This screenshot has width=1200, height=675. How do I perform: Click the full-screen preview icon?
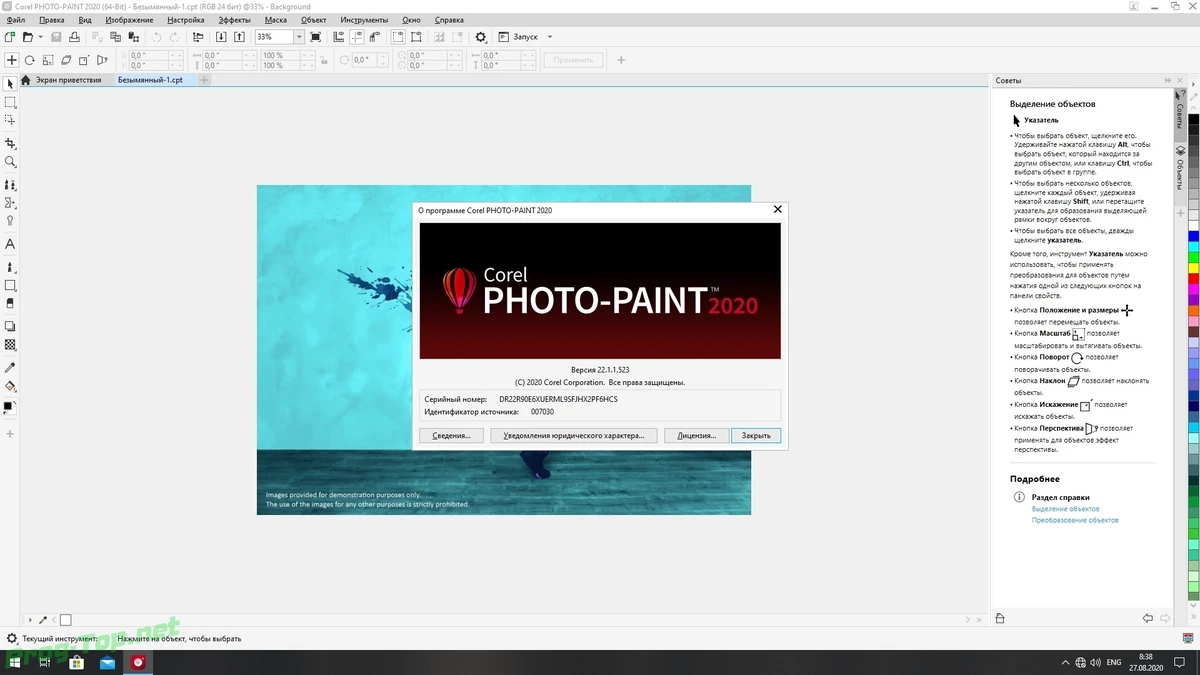(x=316, y=37)
